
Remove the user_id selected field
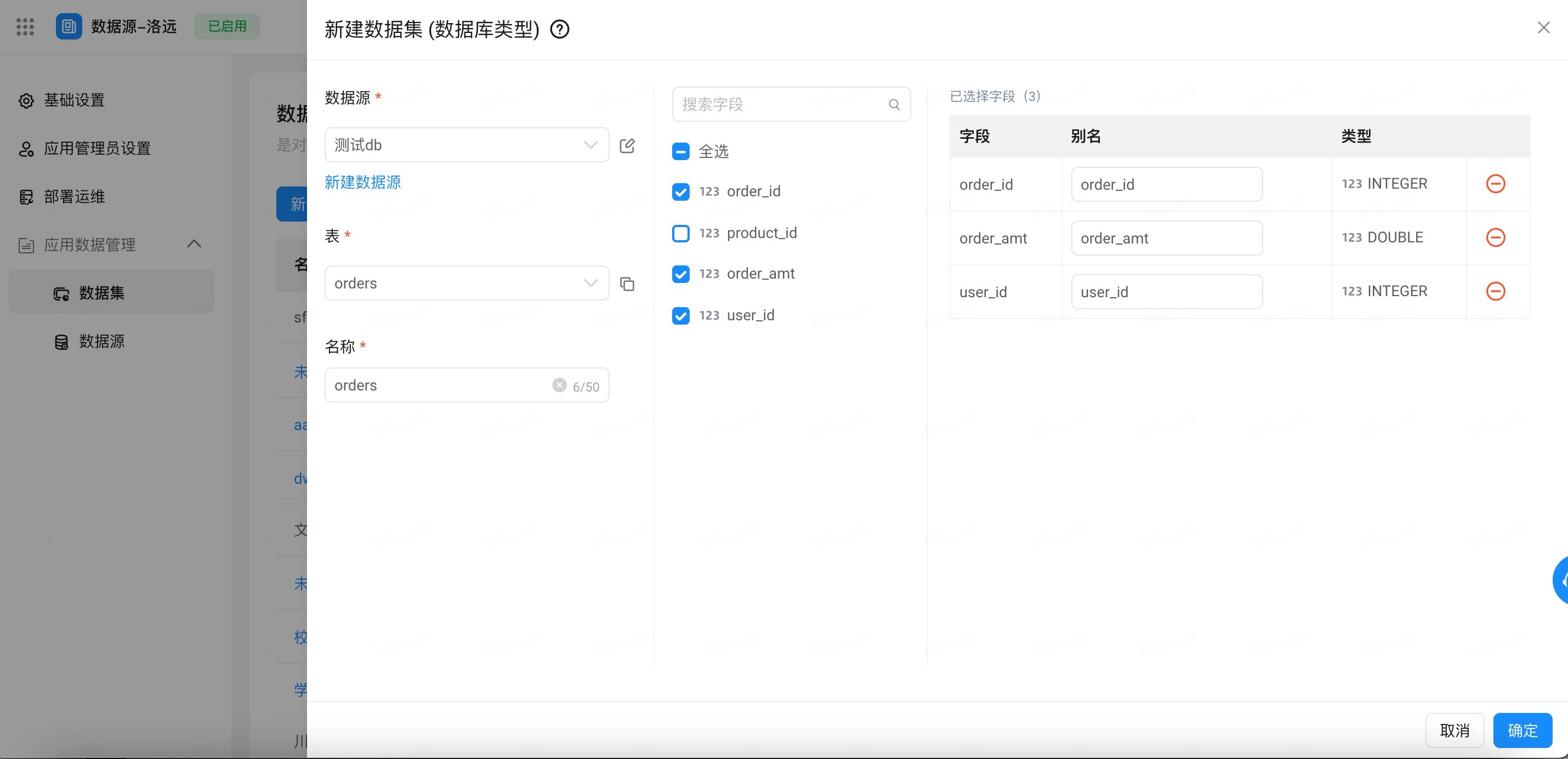[1496, 291]
